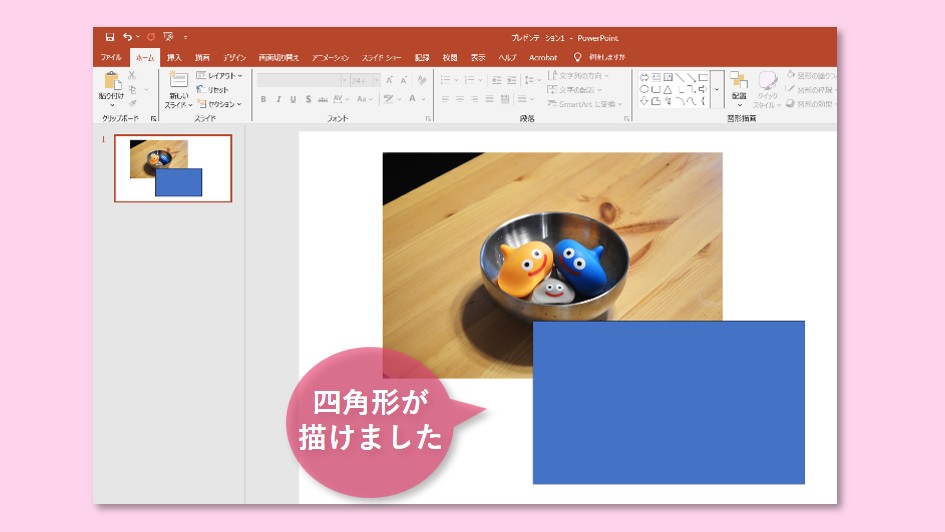The width and height of the screenshot is (945, 532).
Task: Click the tell-me lightbulb search box
Action: coord(600,57)
